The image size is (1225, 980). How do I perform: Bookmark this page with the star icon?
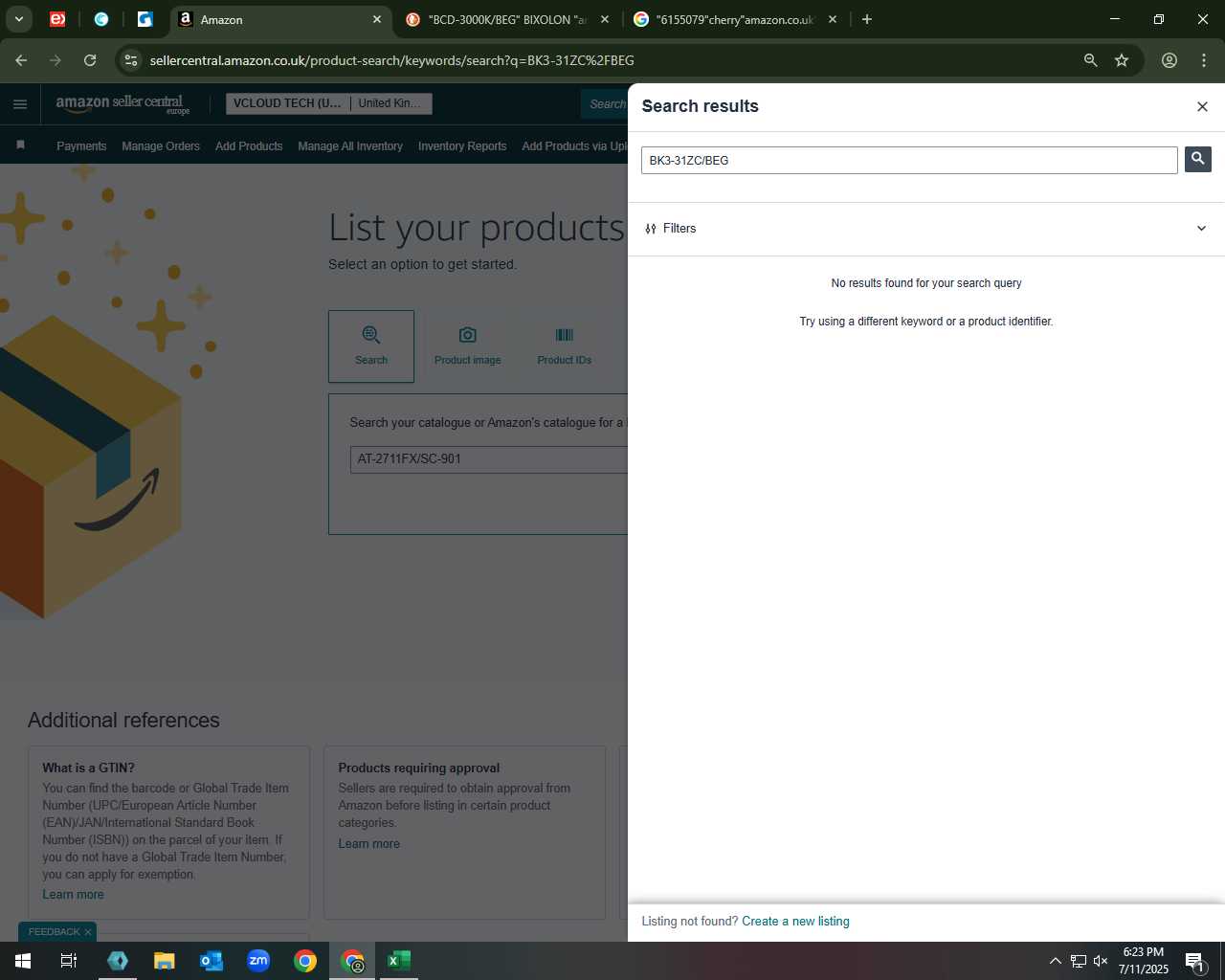[x=1122, y=60]
